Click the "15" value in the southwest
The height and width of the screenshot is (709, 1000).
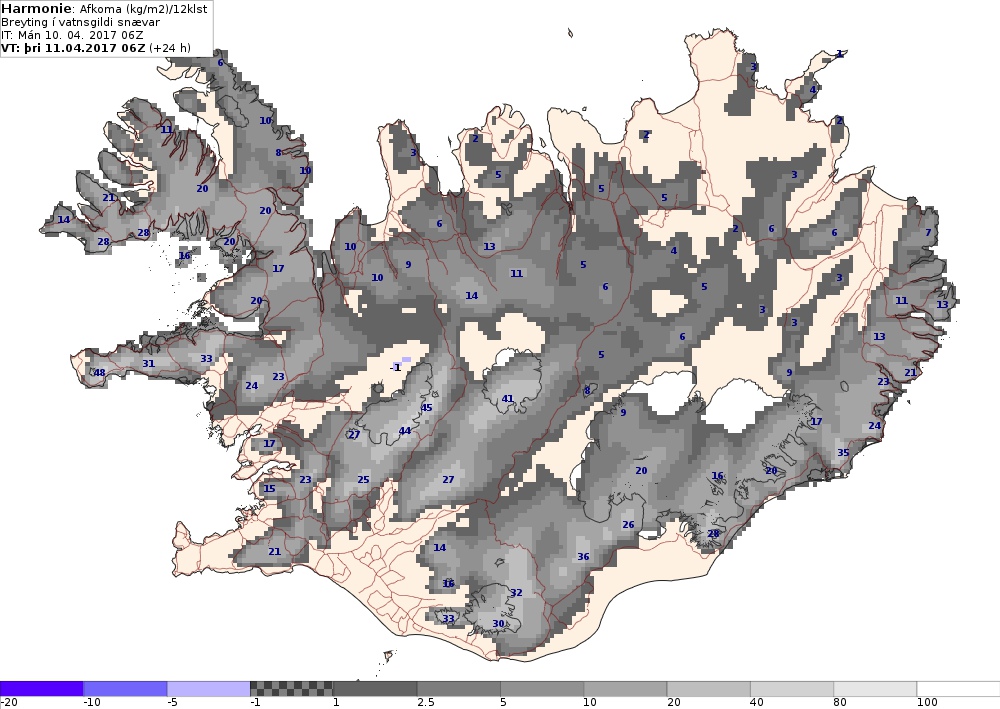click(x=269, y=489)
